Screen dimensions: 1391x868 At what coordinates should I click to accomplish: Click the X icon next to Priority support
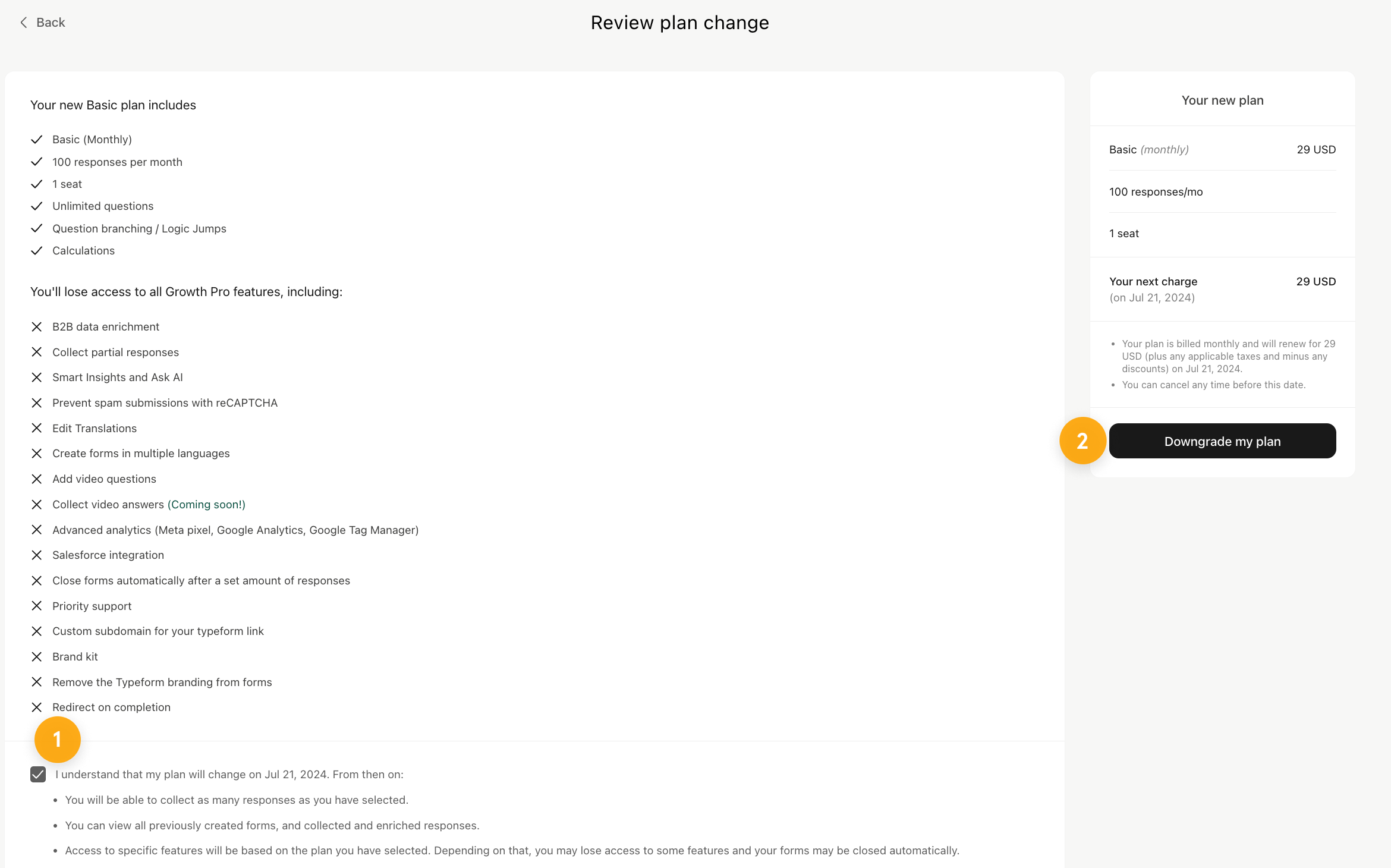[37, 606]
